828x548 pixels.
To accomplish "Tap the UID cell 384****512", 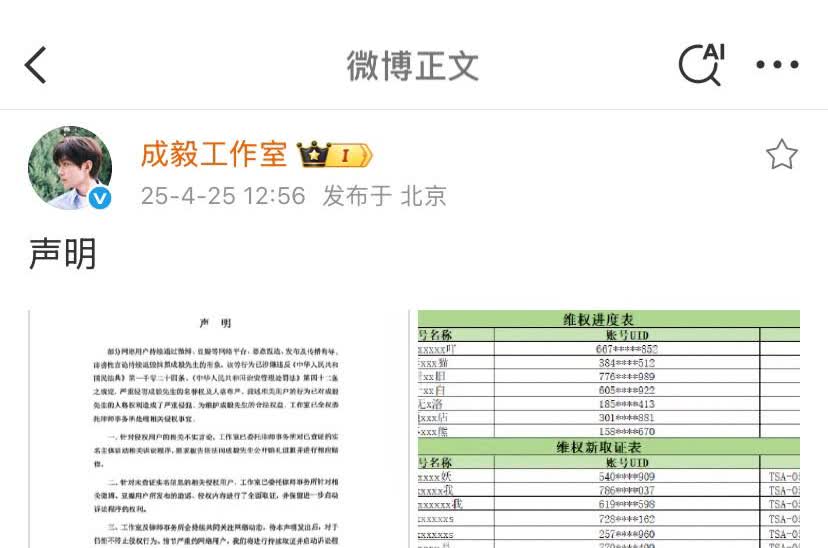I will pyautogui.click(x=627, y=363).
